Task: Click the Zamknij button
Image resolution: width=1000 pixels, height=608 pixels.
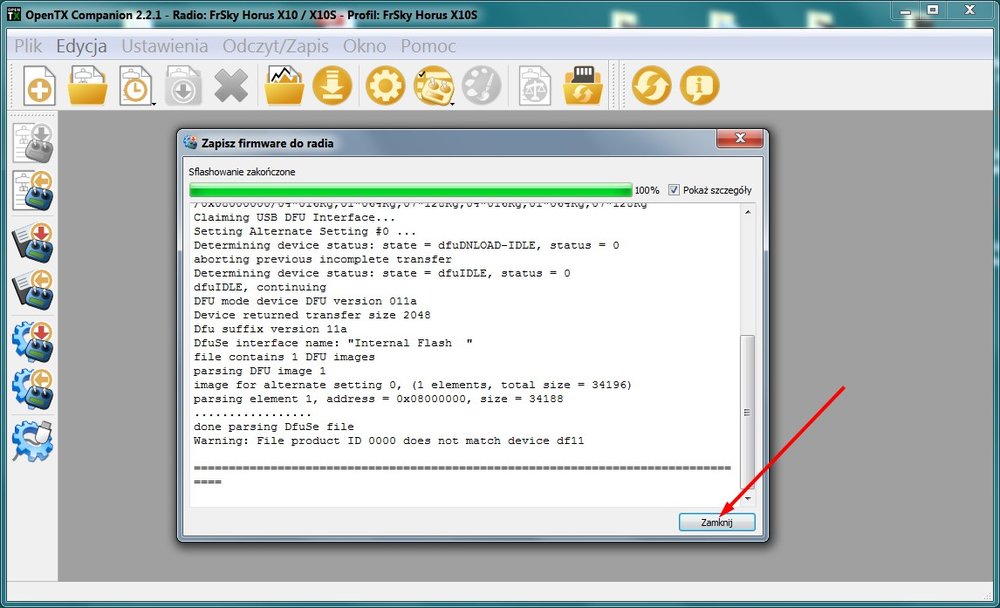Action: click(717, 522)
